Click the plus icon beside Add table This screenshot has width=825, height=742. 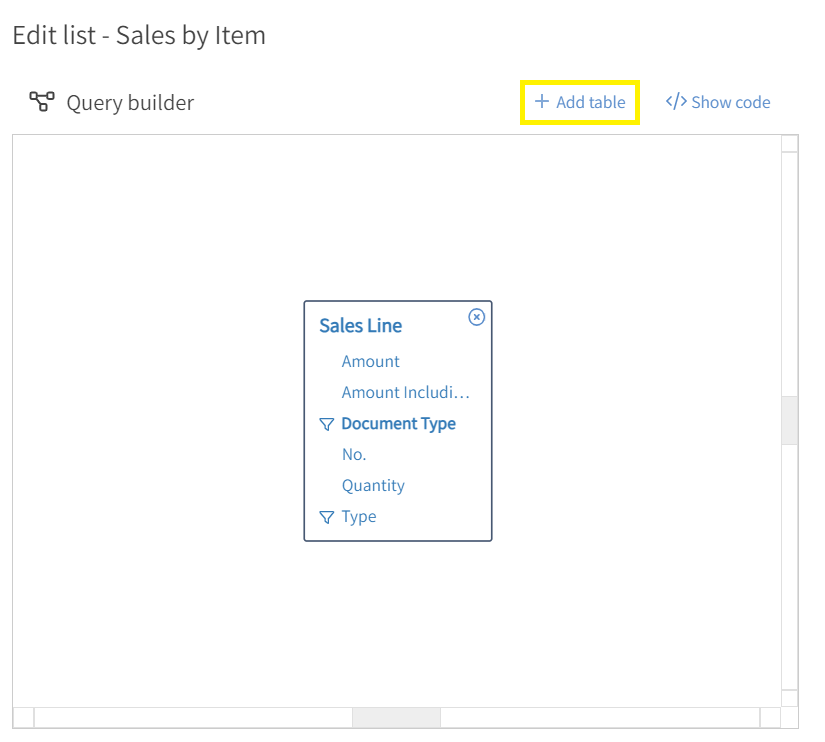click(541, 101)
